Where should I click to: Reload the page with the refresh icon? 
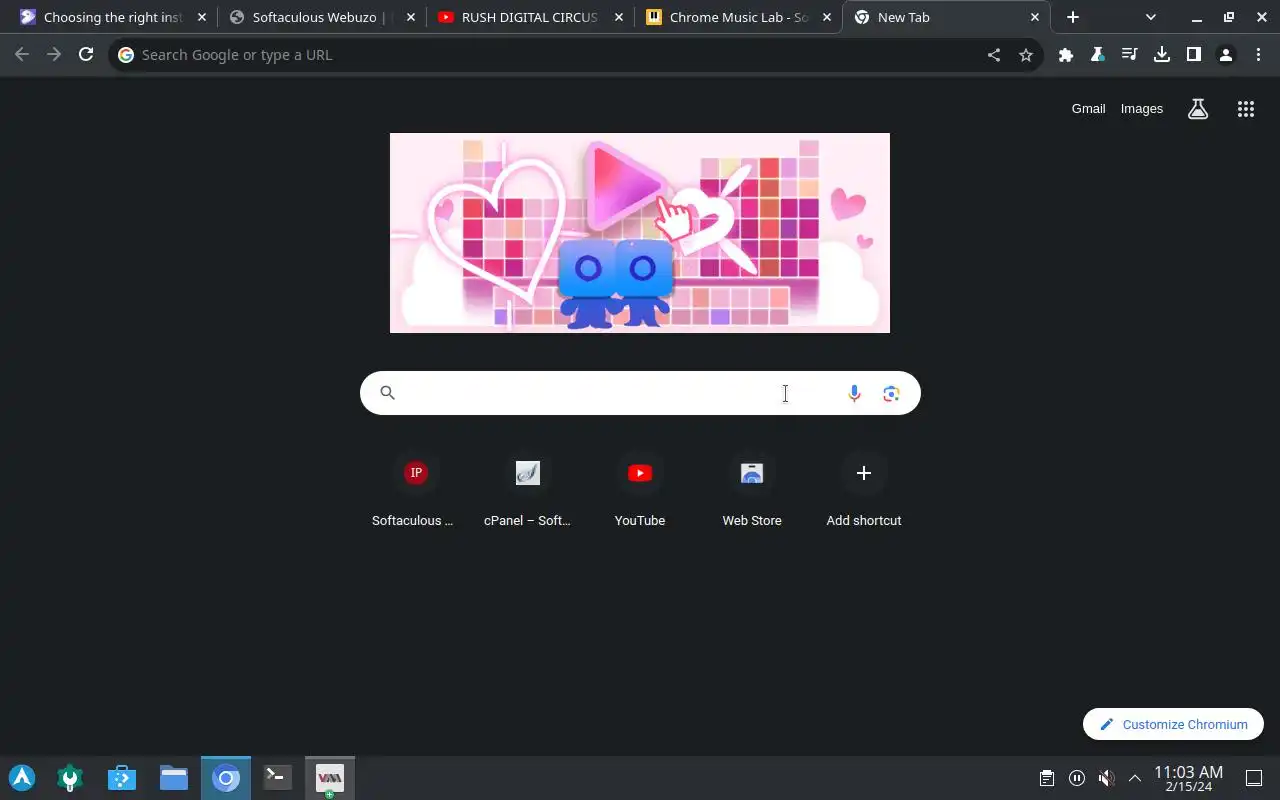86,55
